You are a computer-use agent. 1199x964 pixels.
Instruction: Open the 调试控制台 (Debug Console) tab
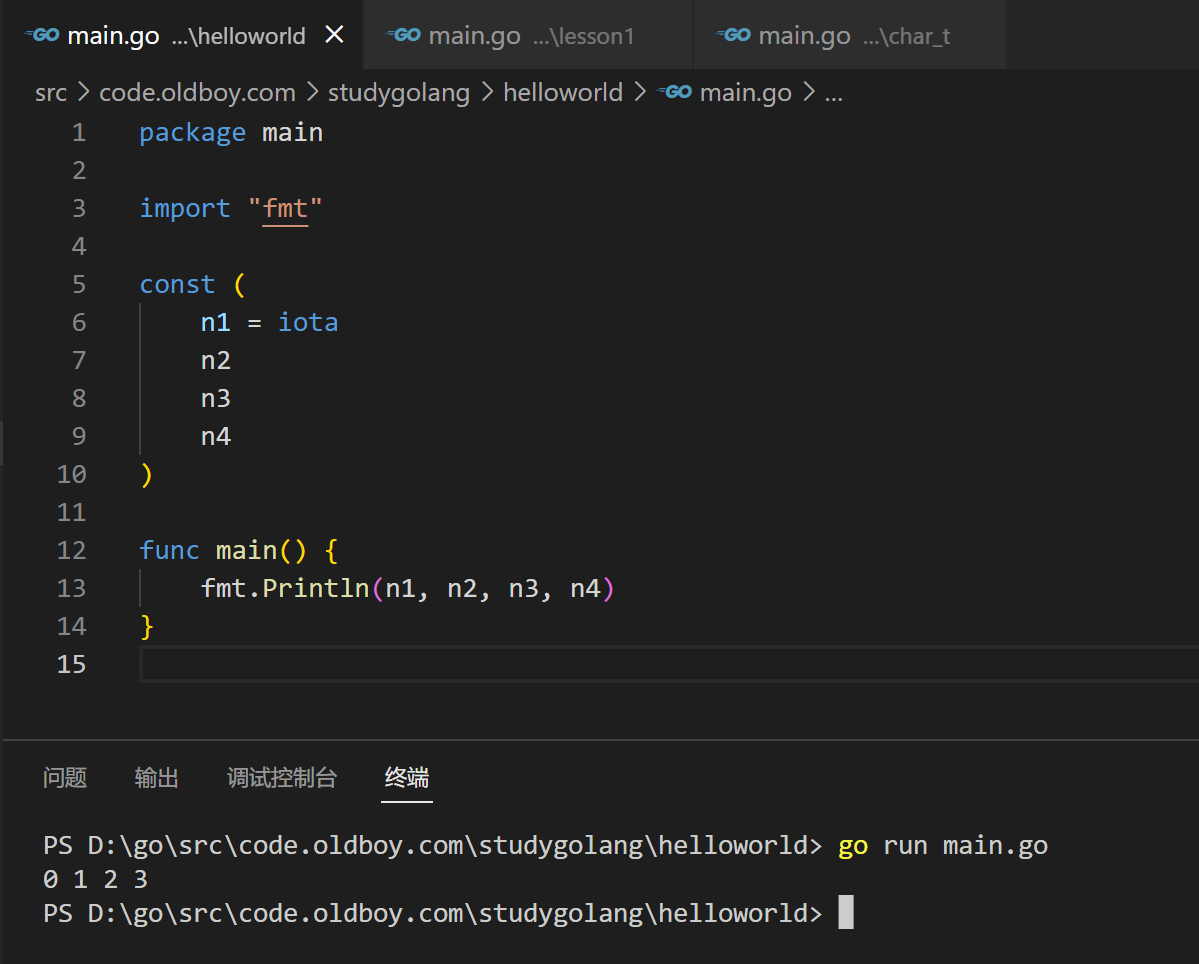coord(282,777)
